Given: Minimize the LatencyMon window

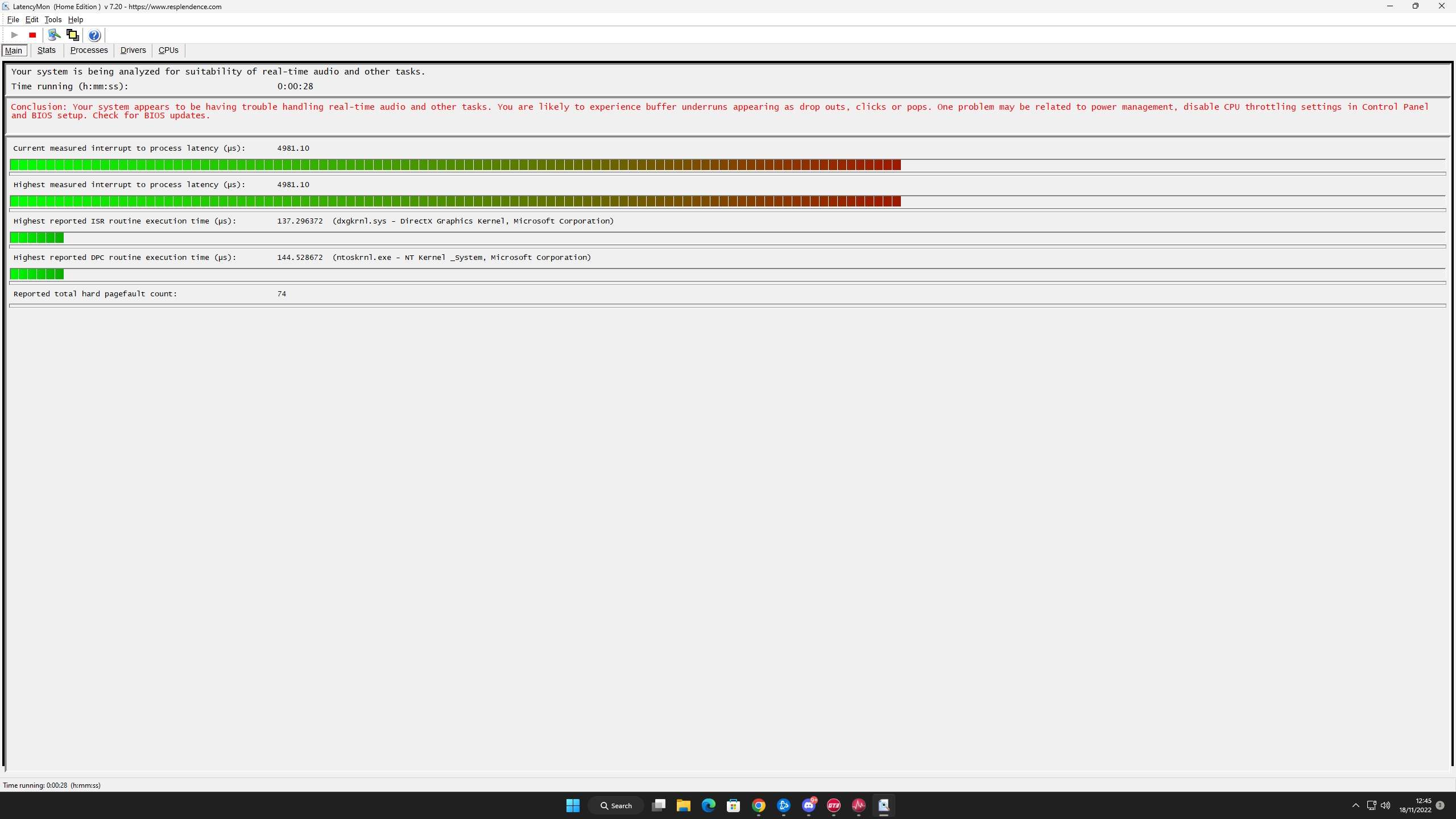Looking at the screenshot, I should [x=1390, y=6].
